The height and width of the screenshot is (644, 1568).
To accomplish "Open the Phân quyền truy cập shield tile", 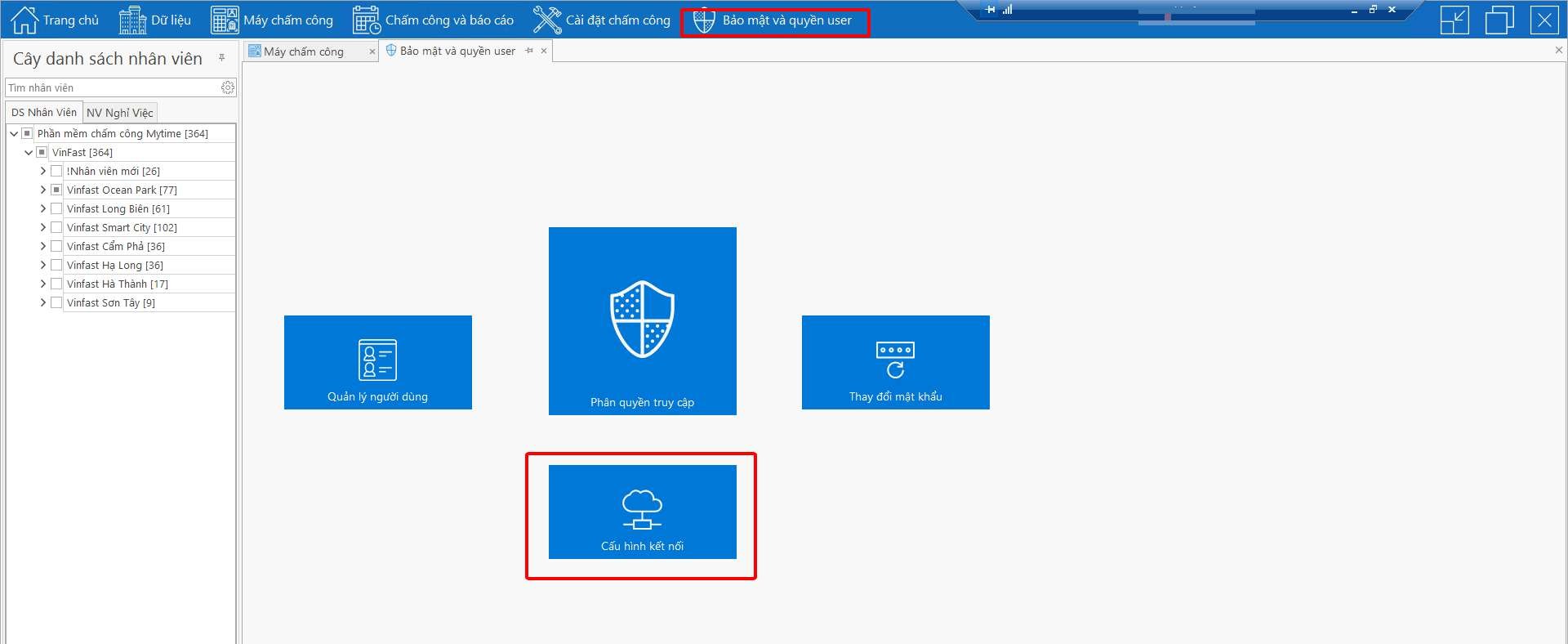I will click(642, 320).
